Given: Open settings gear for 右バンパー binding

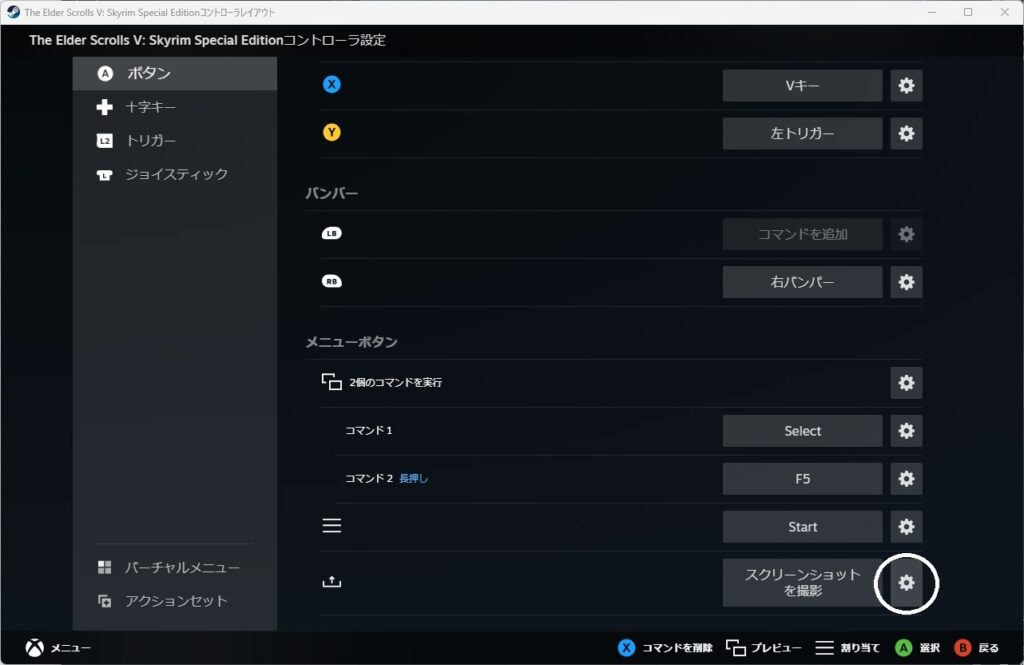Looking at the screenshot, I should coord(906,282).
